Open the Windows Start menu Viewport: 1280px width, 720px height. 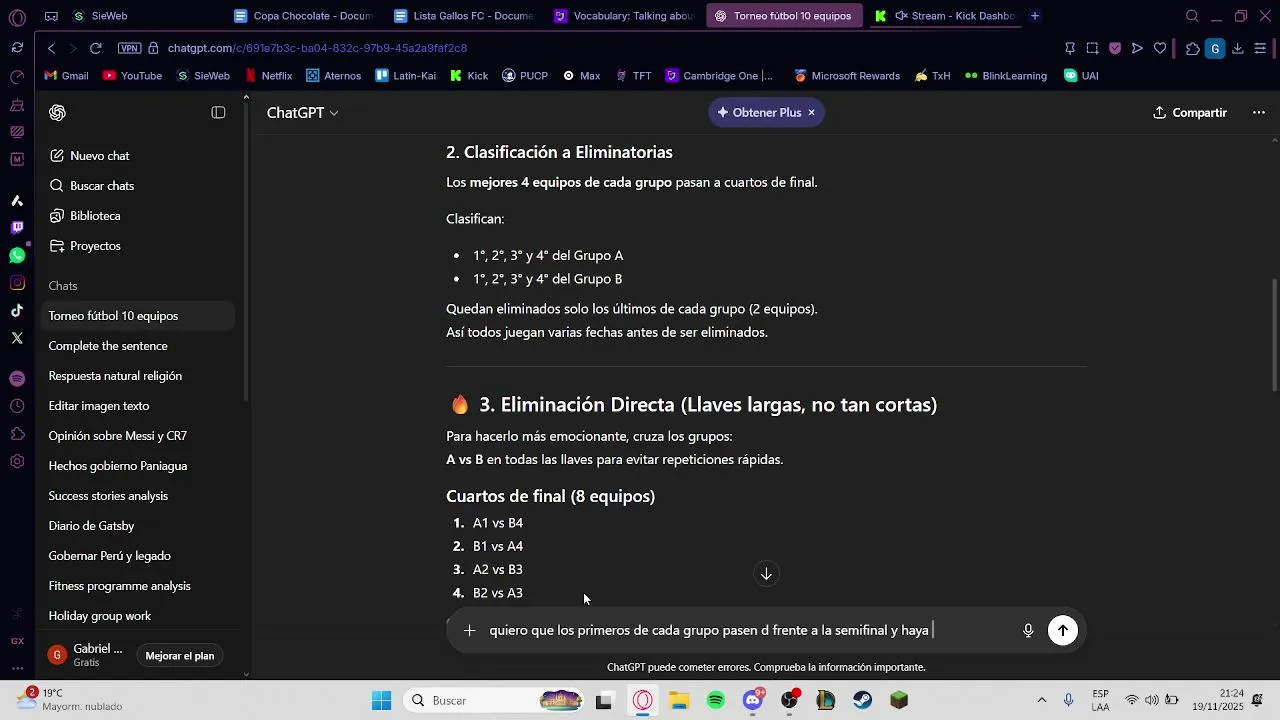click(381, 700)
